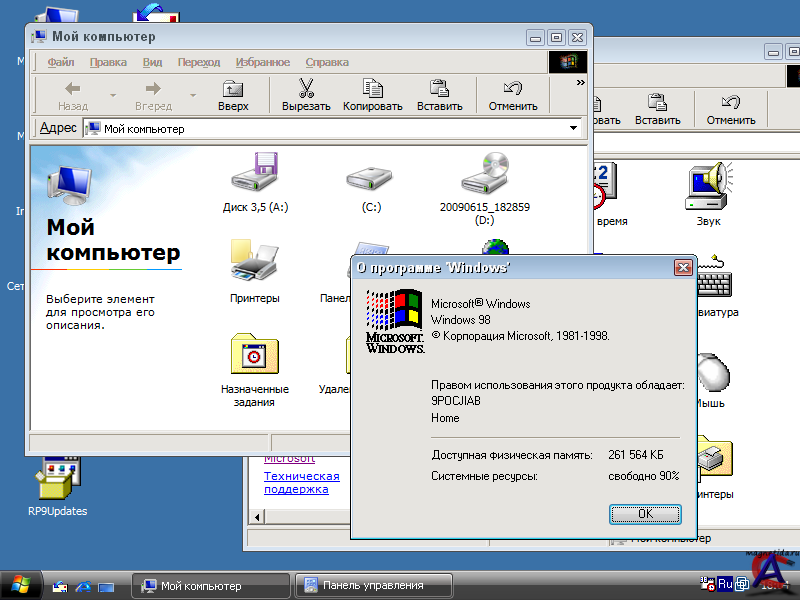The width and height of the screenshot is (800, 600).
Task: Open Принтеры folder in Мой компьютер
Action: pos(254,263)
